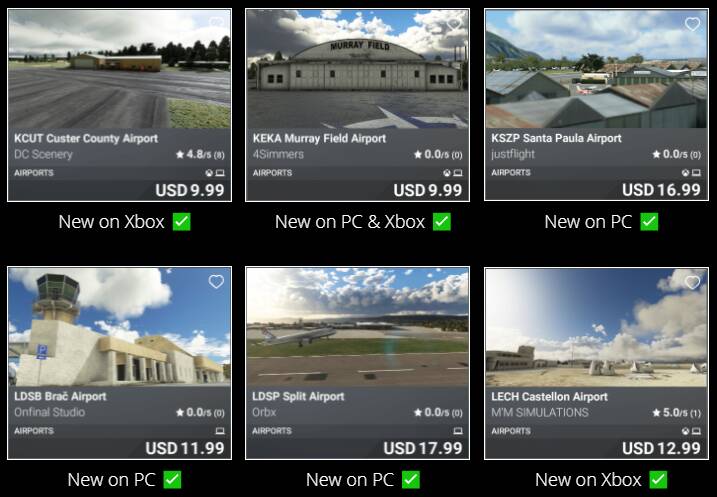Screen dimensions: 717x497
Task: Click the USD 16.99 price on KSZP
Action: click(x=661, y=190)
